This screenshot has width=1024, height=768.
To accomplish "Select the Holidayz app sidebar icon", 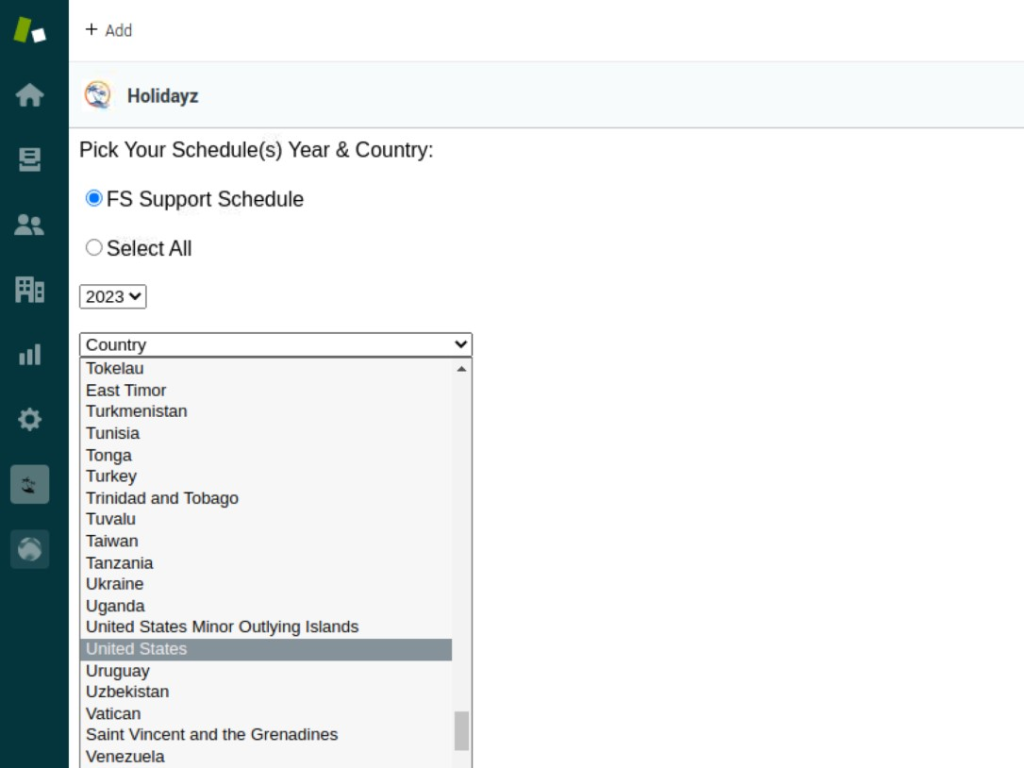I will pos(30,485).
